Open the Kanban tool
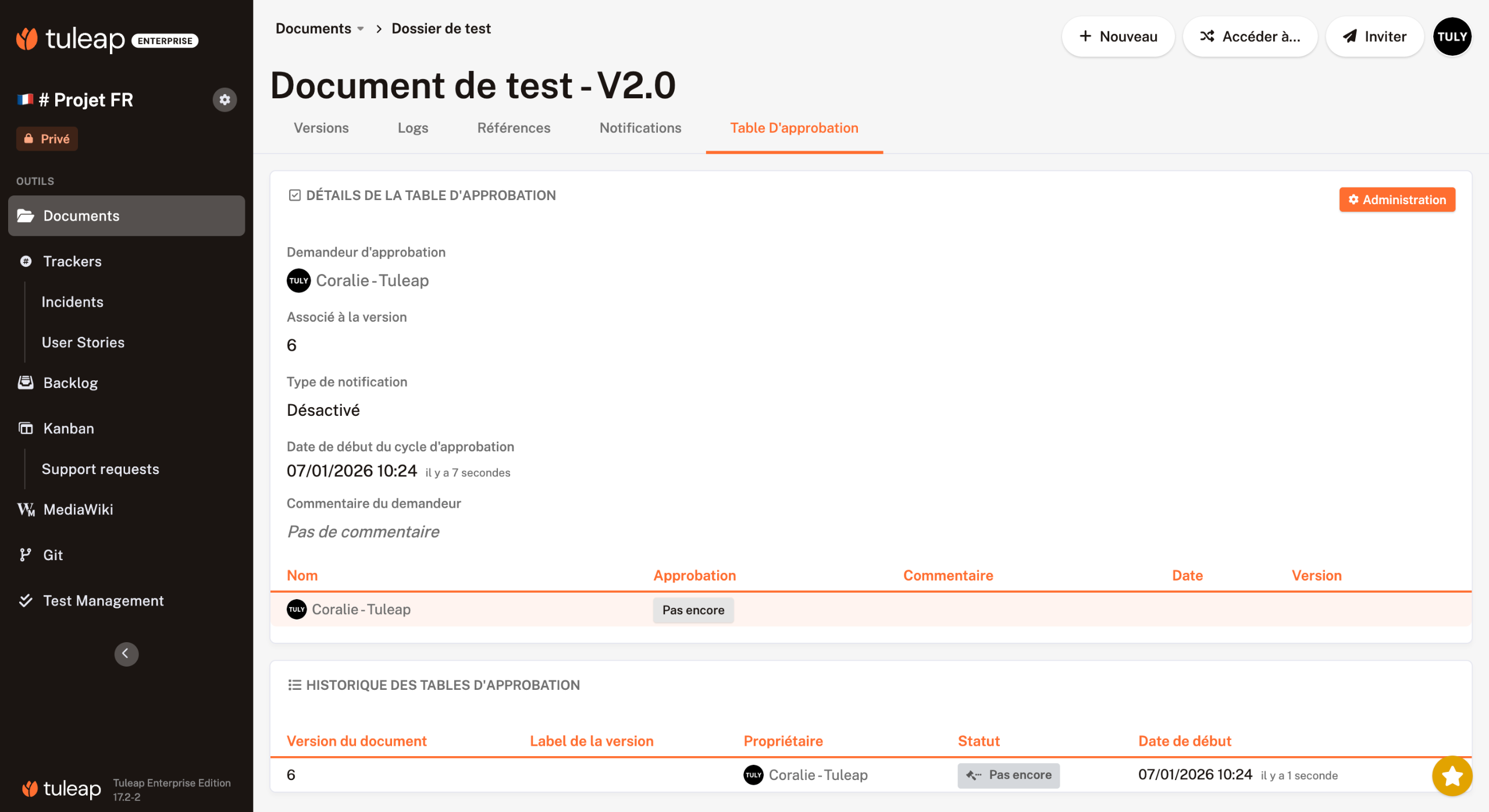The height and width of the screenshot is (812, 1489). pyautogui.click(x=68, y=429)
